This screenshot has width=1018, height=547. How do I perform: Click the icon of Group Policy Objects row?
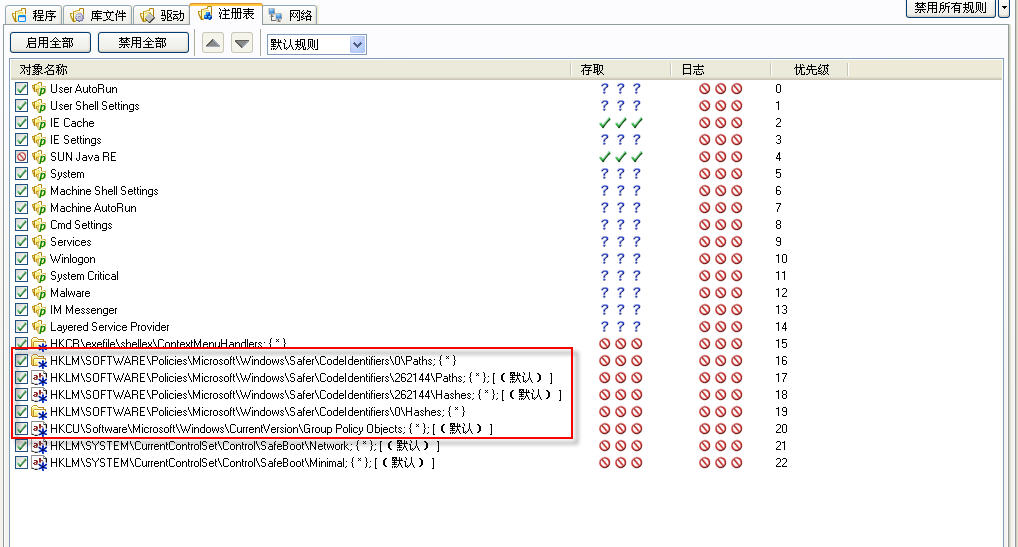click(x=39, y=429)
